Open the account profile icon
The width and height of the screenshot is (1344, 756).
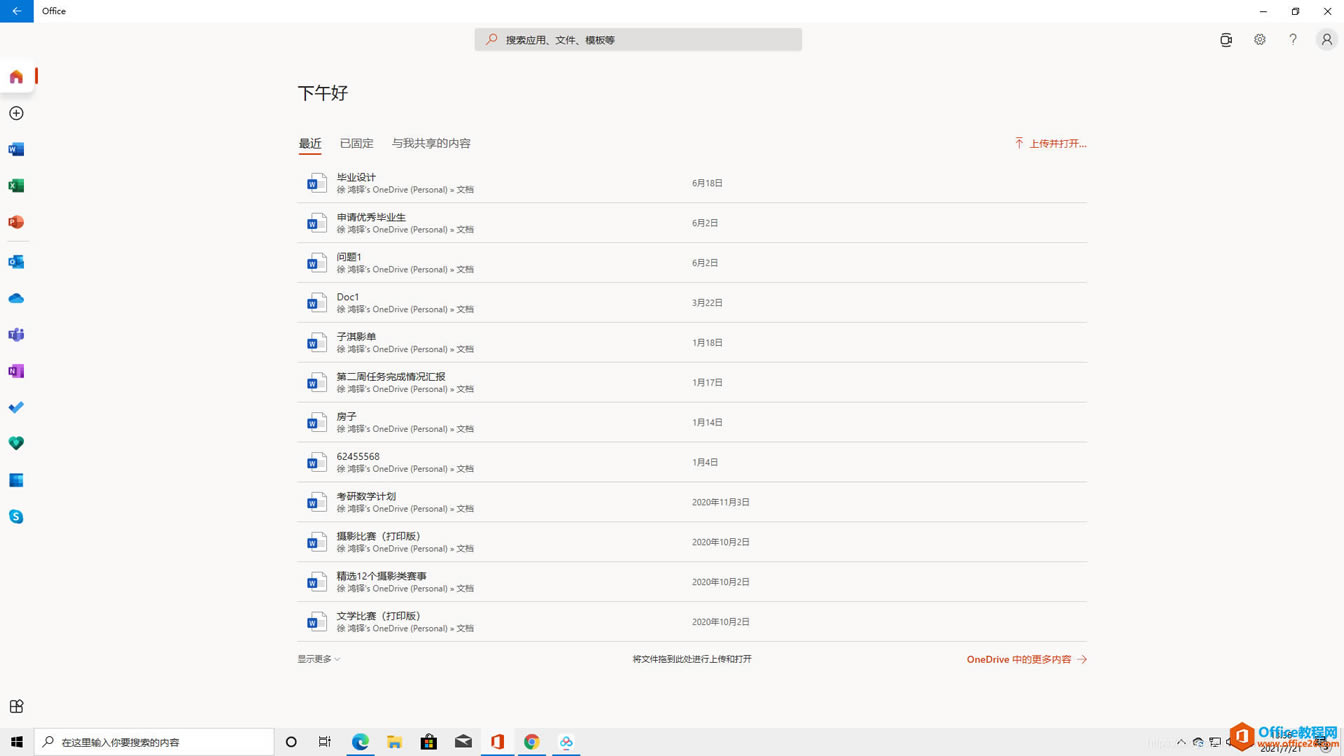pos(1327,40)
